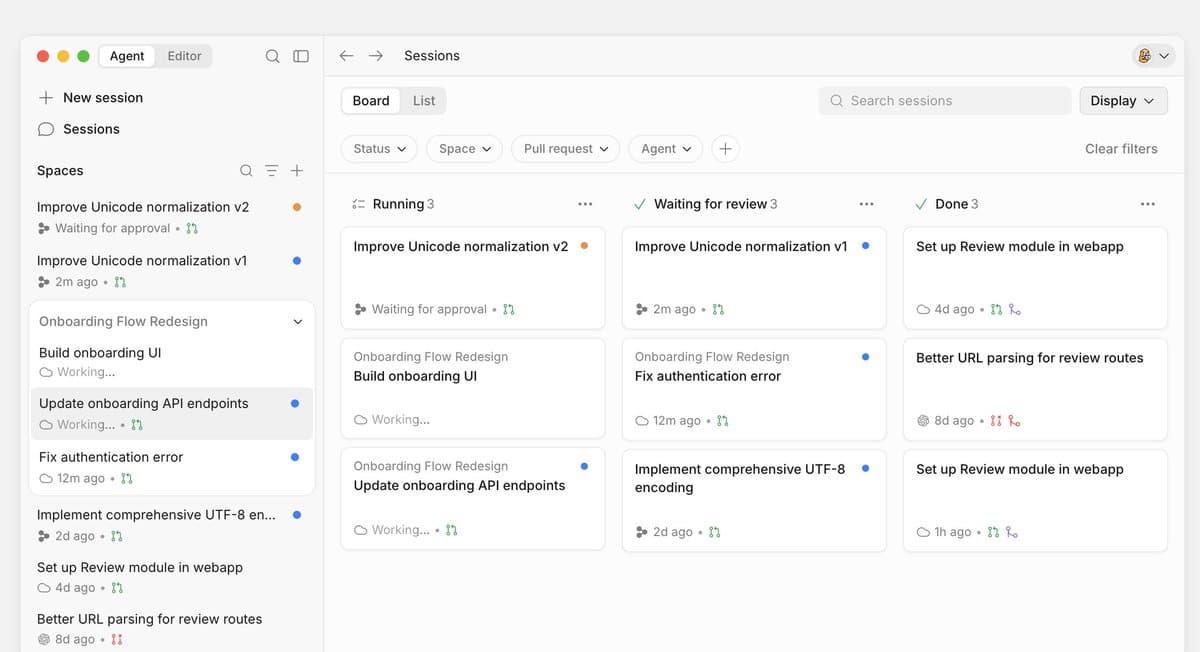
Task: Open the user avatar menu
Action: (1152, 56)
